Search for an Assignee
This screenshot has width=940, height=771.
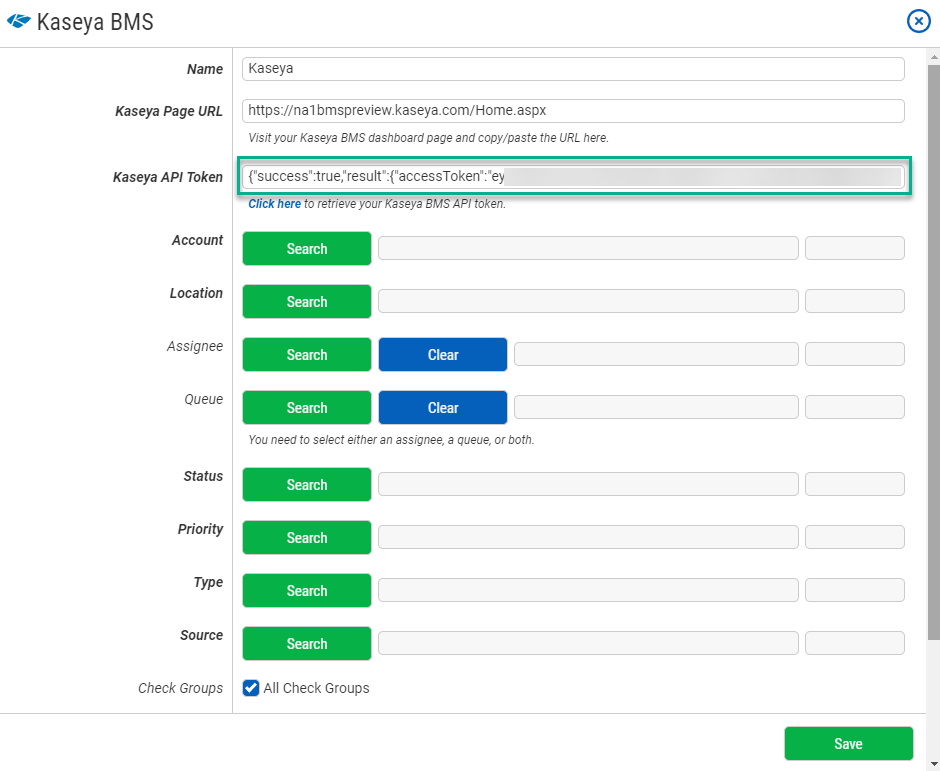306,354
